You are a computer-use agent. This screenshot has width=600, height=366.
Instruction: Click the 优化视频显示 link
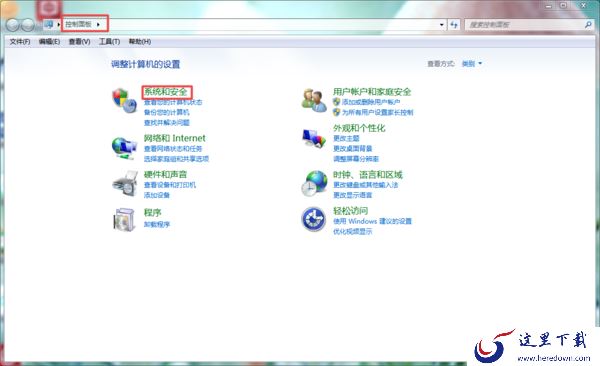point(352,231)
